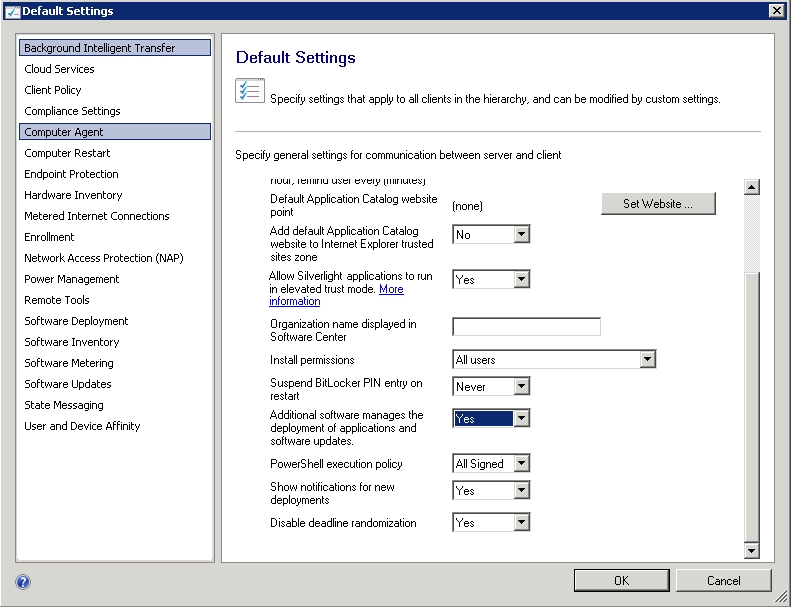
Task: Open Allow Silverlight applications dropdown
Action: click(521, 280)
